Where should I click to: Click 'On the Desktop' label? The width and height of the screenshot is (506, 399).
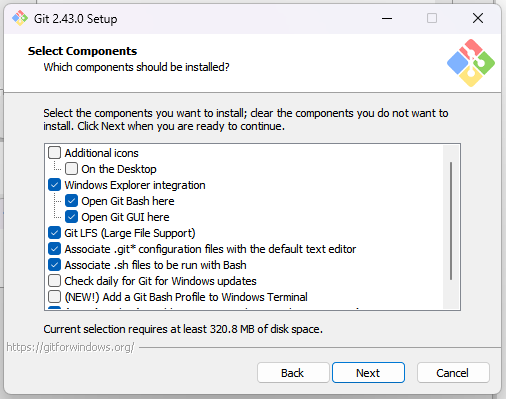pyautogui.click(x=119, y=169)
